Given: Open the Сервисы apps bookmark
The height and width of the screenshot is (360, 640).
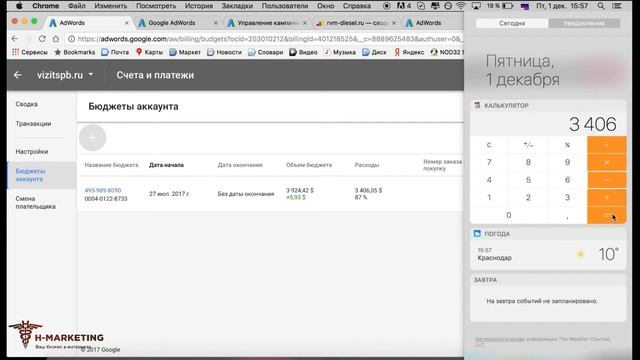Looking at the screenshot, I should 30,52.
